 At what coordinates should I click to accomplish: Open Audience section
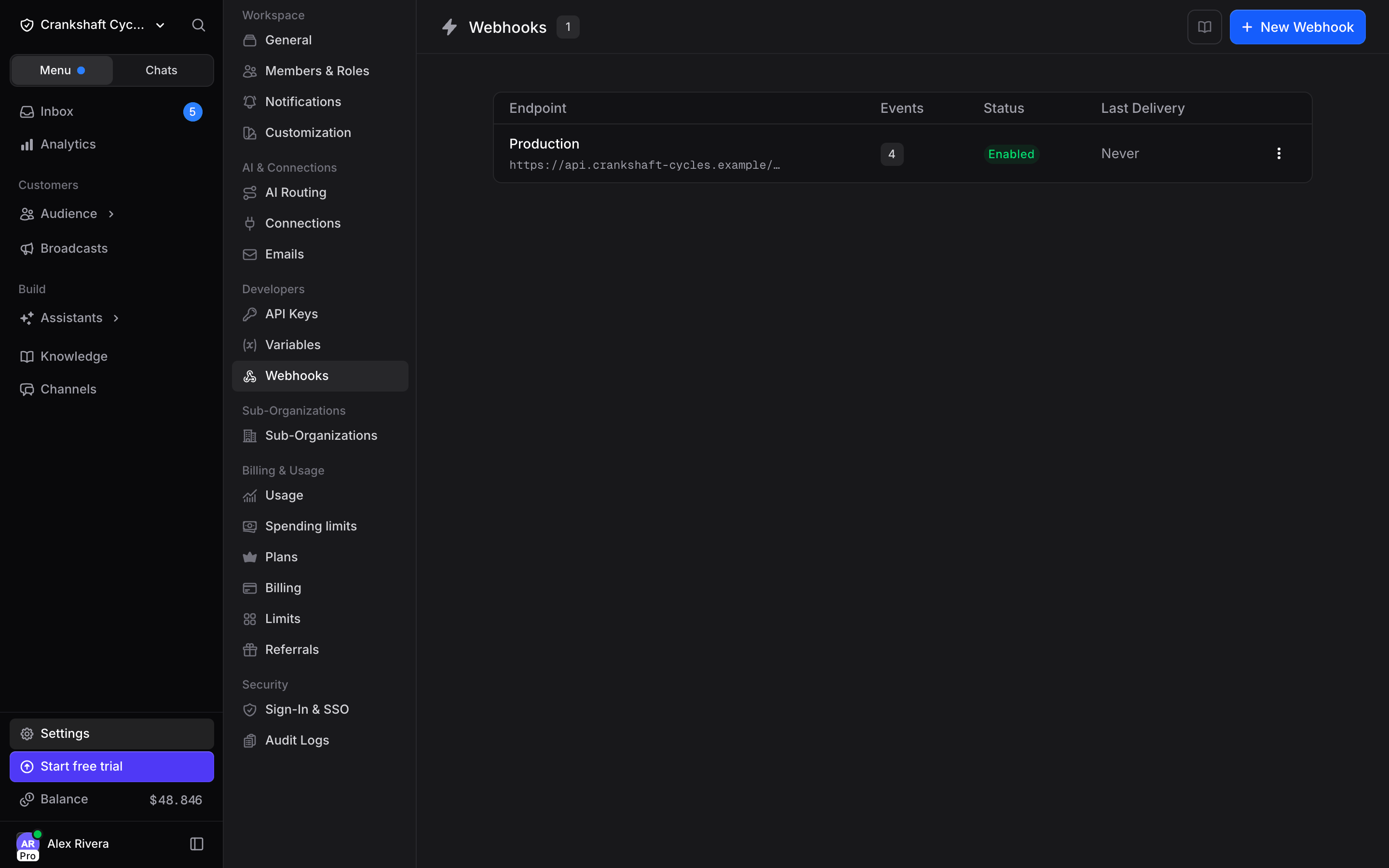69,214
